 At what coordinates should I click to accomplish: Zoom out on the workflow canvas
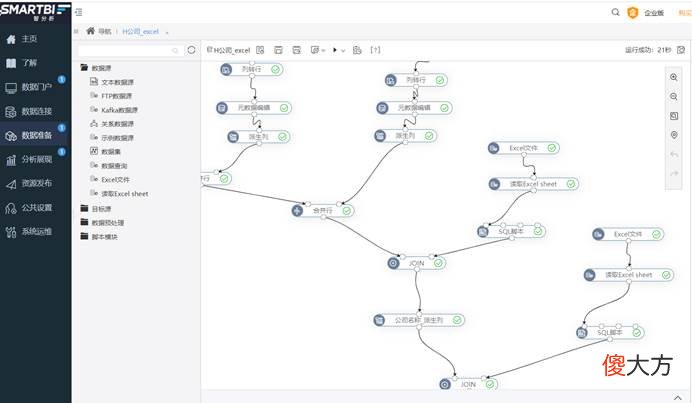coord(673,97)
